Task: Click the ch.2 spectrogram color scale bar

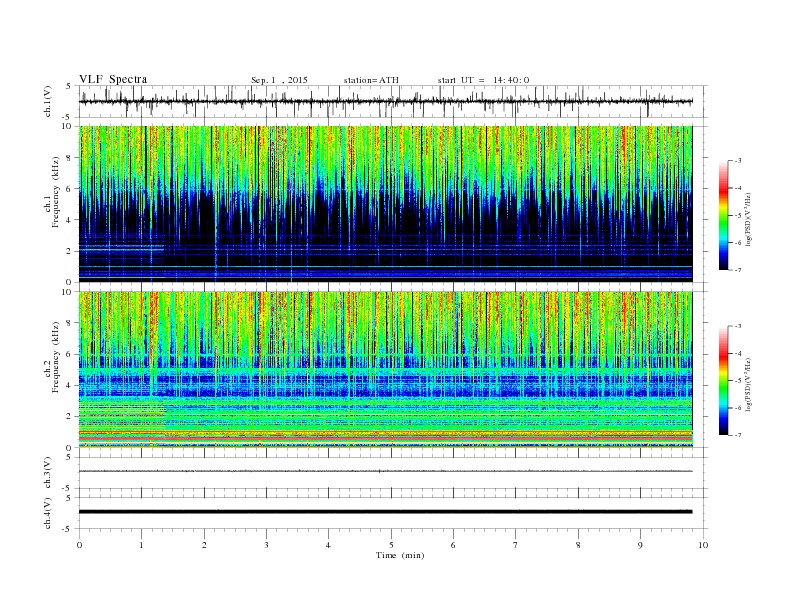Action: pos(724,380)
